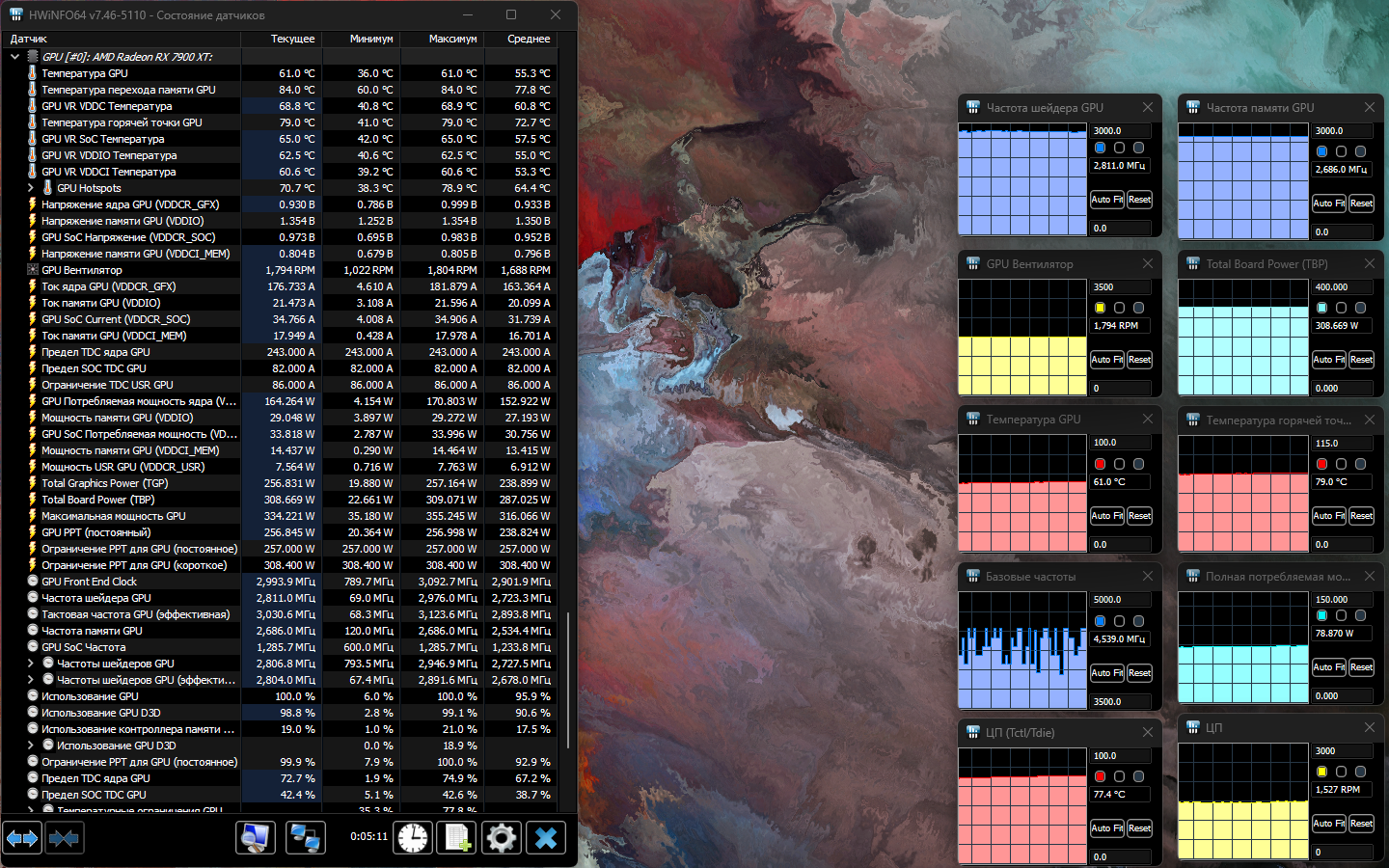Click the 3500 maximum field in GPU Вентилятор graph
Image resolution: width=1389 pixels, height=868 pixels.
tap(1121, 287)
